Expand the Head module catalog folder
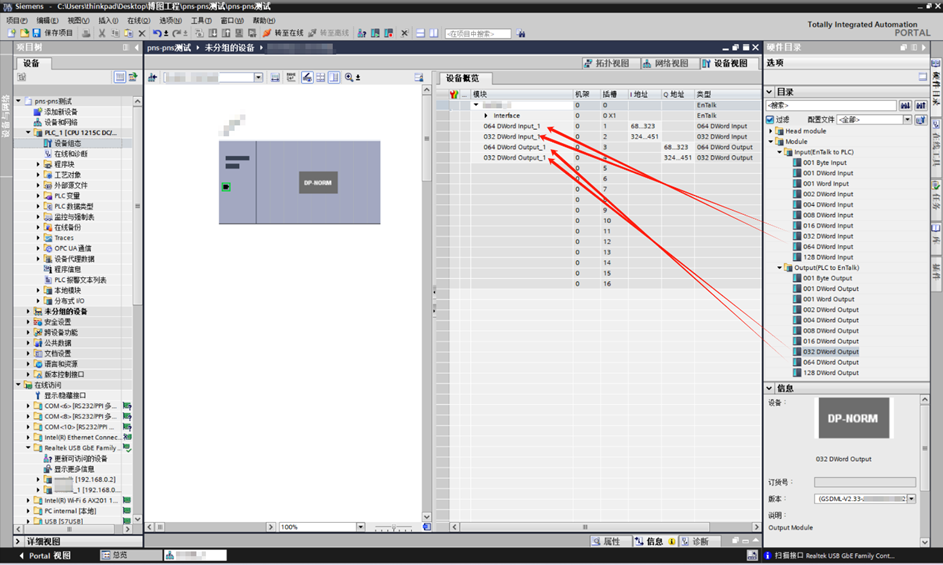943x565 pixels. pyautogui.click(x=771, y=131)
